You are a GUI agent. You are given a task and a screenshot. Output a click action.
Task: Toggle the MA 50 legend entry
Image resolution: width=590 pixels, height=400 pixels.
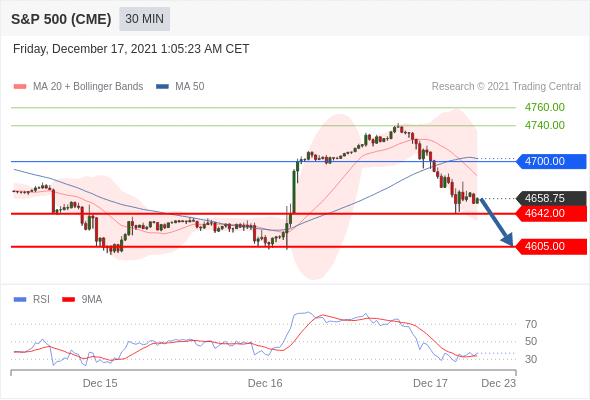[x=180, y=87]
